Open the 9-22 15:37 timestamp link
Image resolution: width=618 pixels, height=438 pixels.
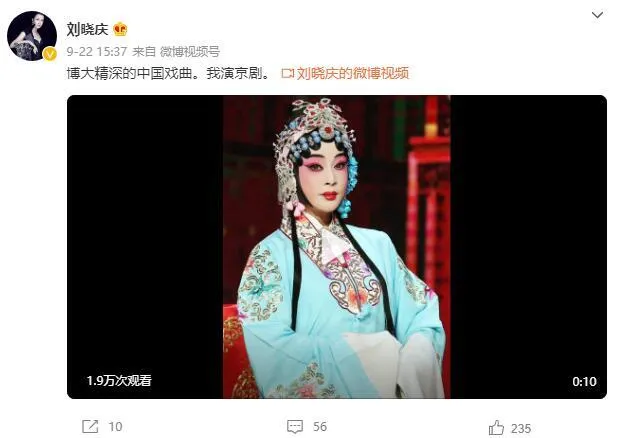point(97,52)
